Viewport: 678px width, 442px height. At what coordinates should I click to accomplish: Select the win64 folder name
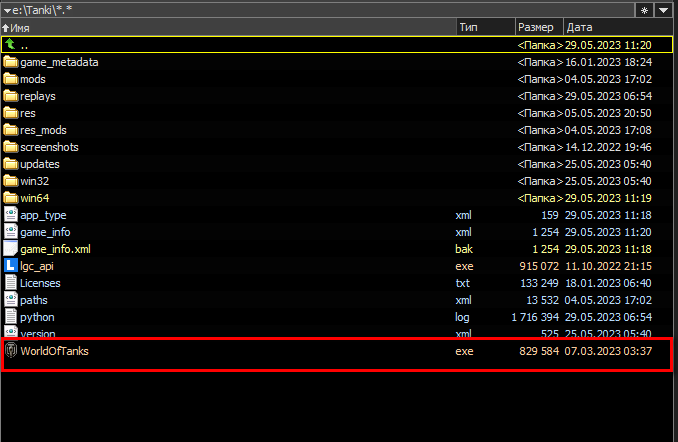tap(35, 198)
